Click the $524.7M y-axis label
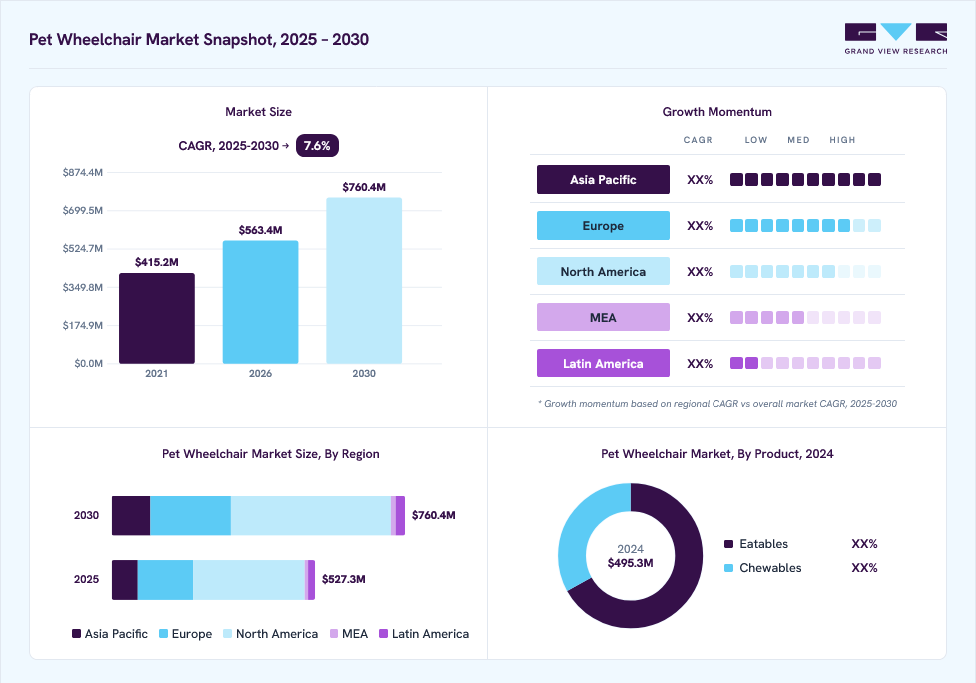976x683 pixels. coord(82,248)
